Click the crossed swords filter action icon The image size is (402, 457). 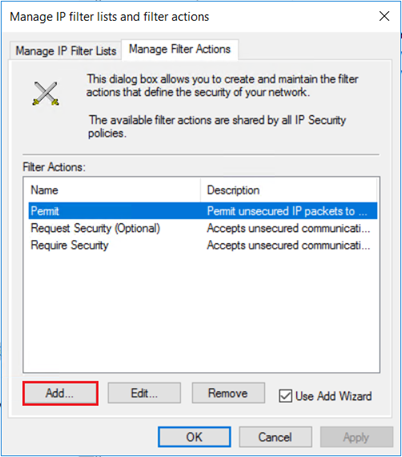point(46,93)
